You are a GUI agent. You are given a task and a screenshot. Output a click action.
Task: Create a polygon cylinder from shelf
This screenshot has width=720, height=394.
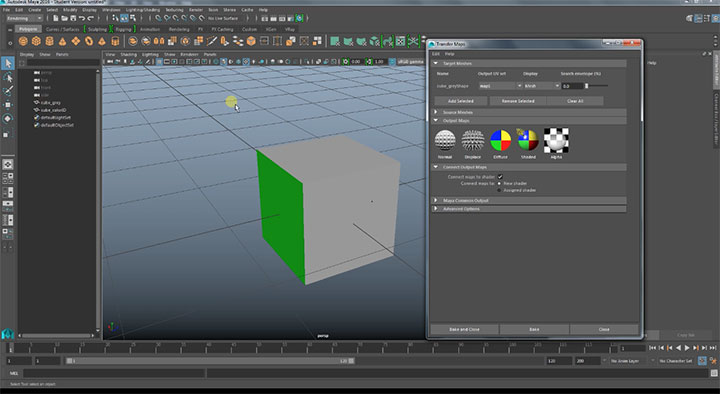(x=49, y=41)
